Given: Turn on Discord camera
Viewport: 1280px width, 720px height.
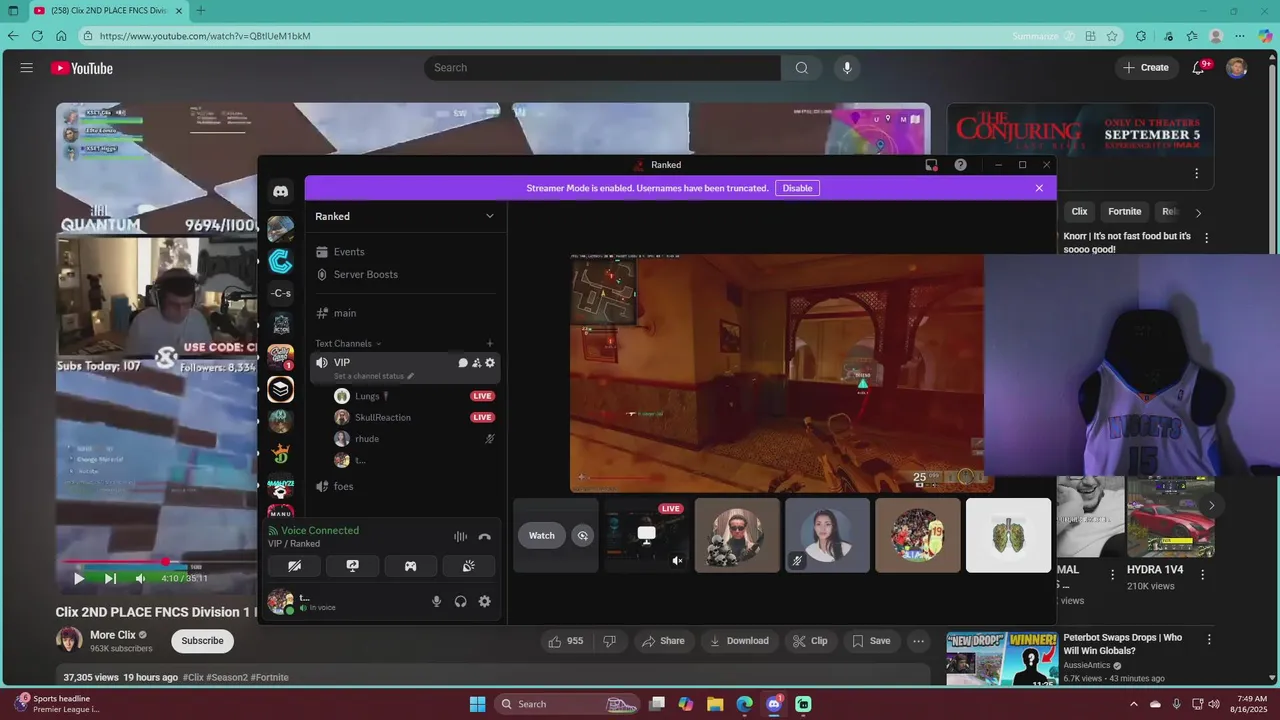Looking at the screenshot, I should pyautogui.click(x=294, y=566).
